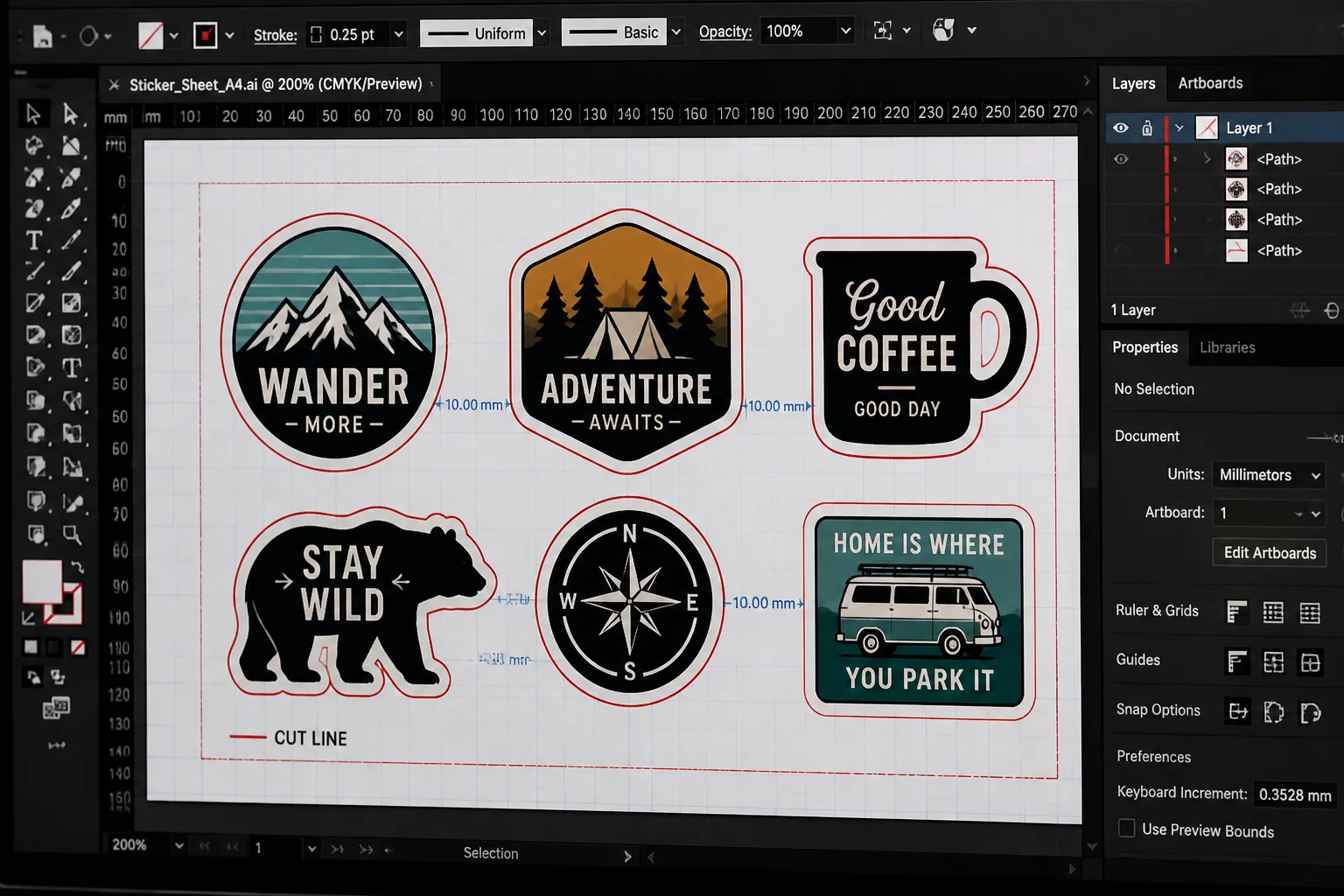Select the Selection tool black arrow
The image size is (1344, 896).
[x=33, y=114]
